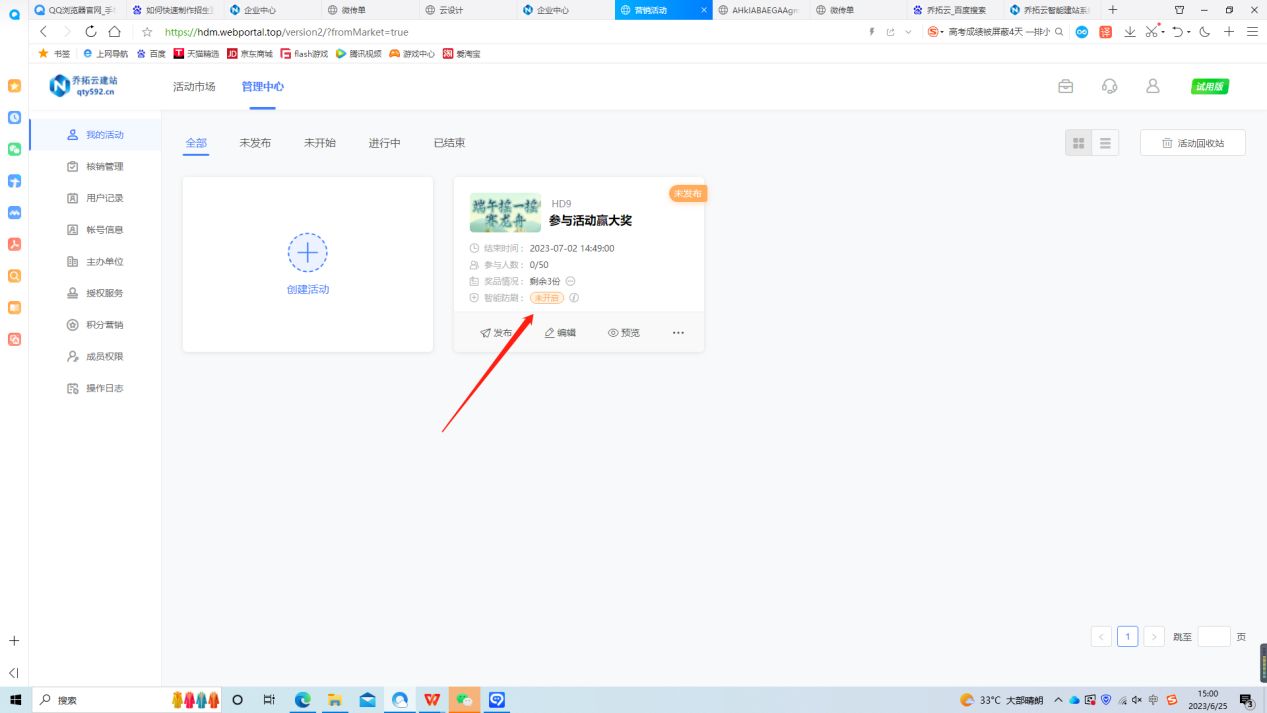Open 积分营销 in the sidebar
The width and height of the screenshot is (1267, 713).
103,324
